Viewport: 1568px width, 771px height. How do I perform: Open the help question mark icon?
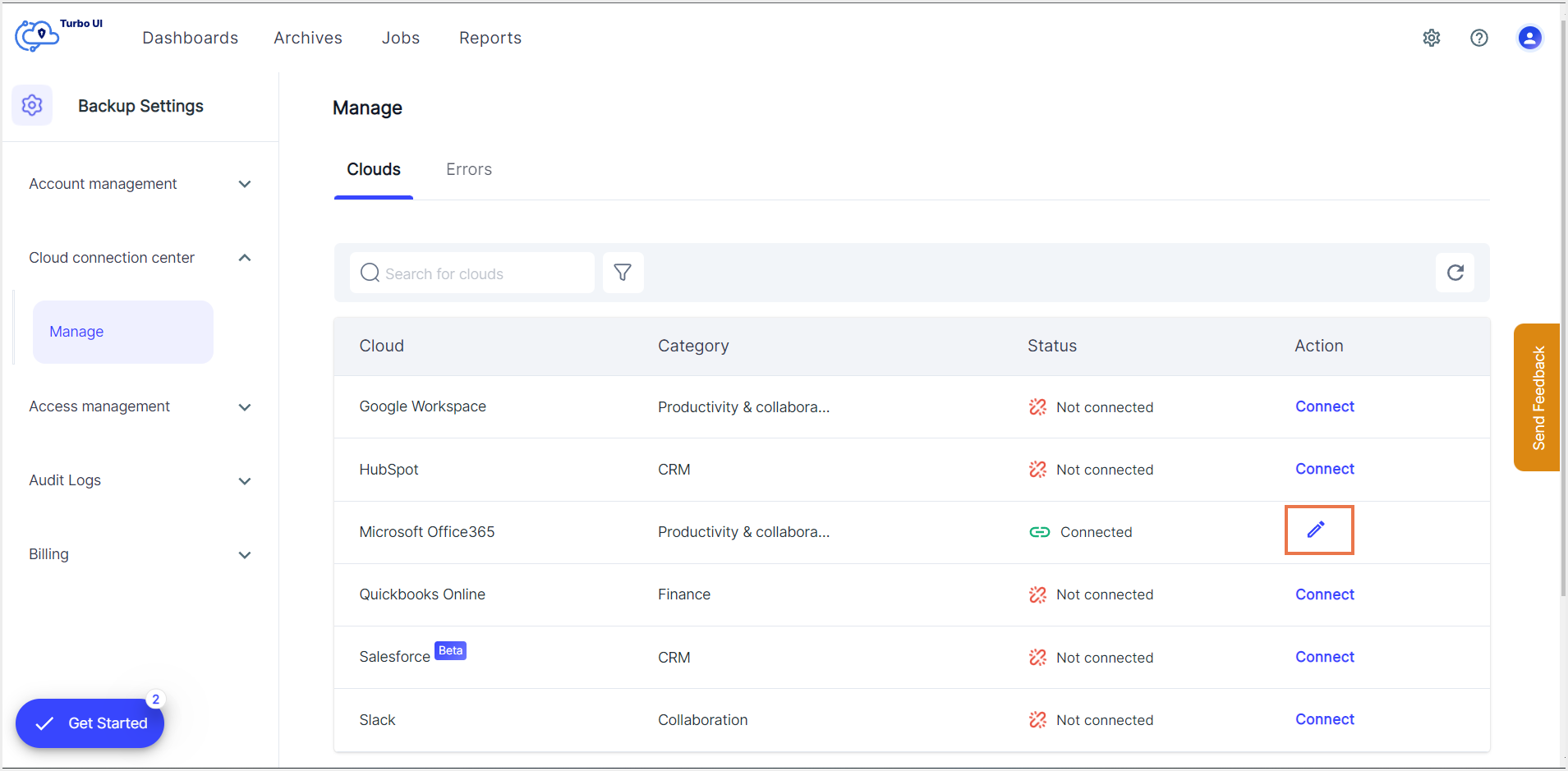[1478, 38]
